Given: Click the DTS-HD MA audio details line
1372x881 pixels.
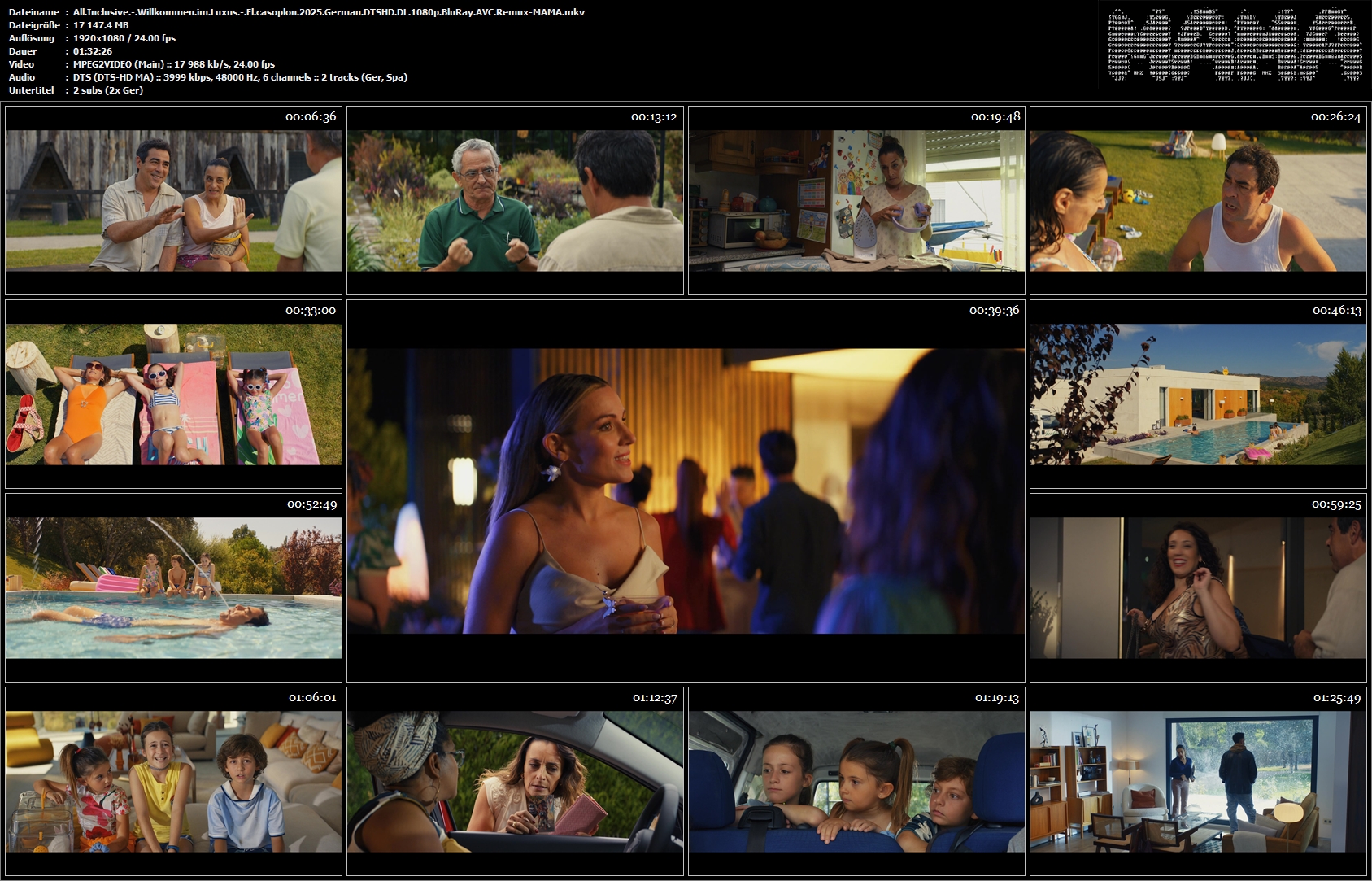Looking at the screenshot, I should pyautogui.click(x=240, y=77).
